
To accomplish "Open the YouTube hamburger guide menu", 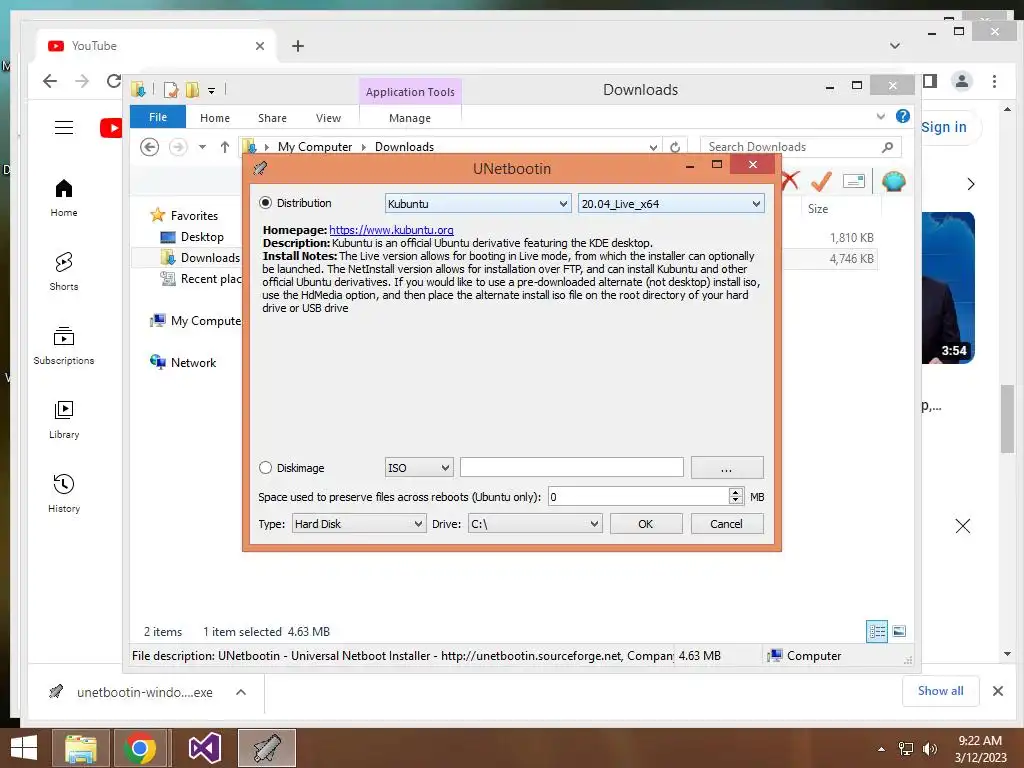I will pyautogui.click(x=64, y=127).
